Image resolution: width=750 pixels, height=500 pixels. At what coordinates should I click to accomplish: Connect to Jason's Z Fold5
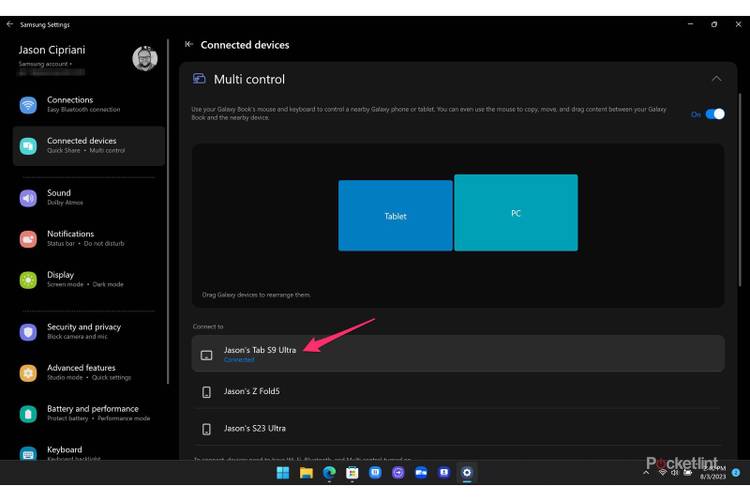pos(458,391)
